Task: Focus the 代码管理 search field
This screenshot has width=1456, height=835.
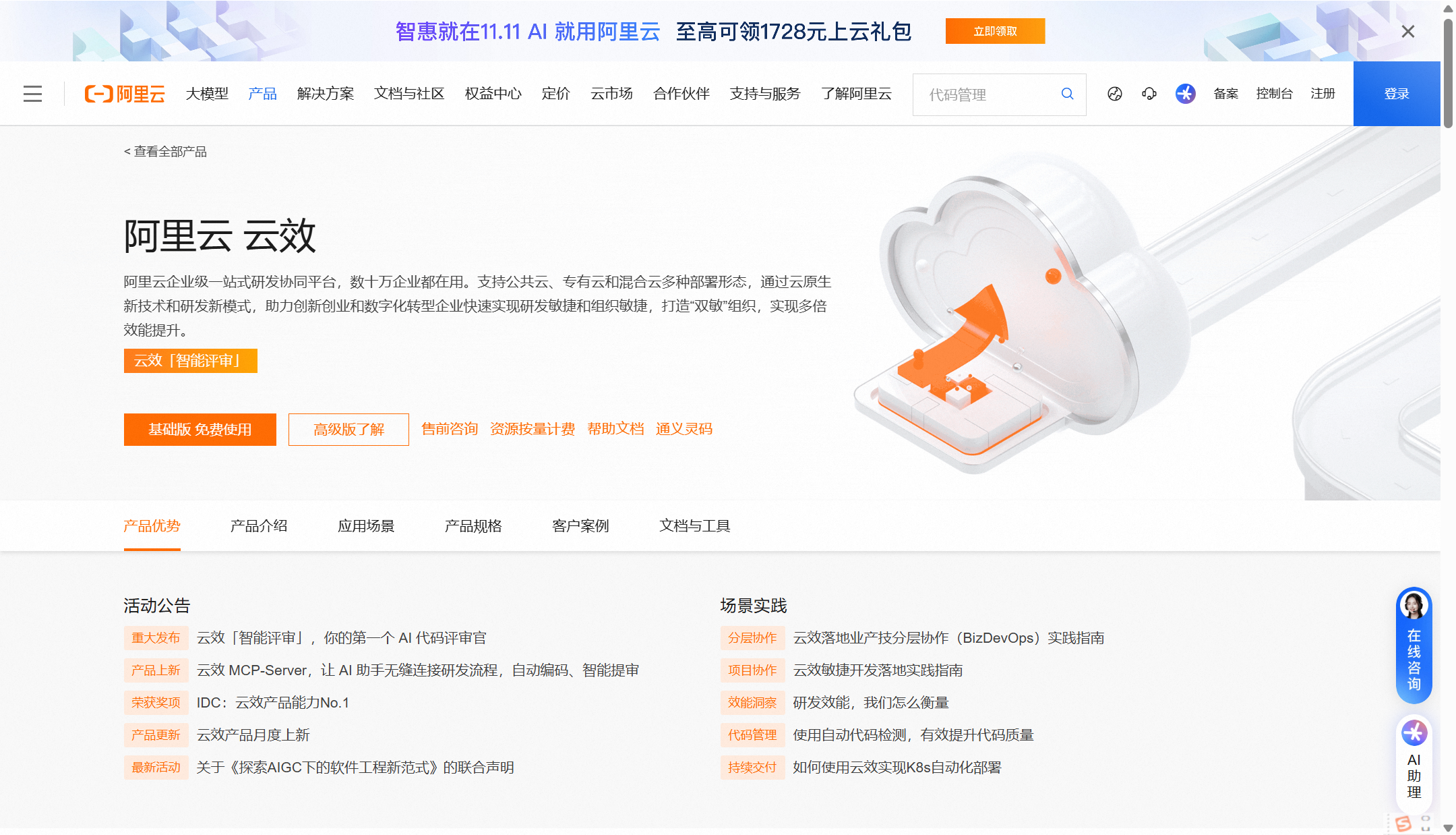Action: (x=984, y=95)
